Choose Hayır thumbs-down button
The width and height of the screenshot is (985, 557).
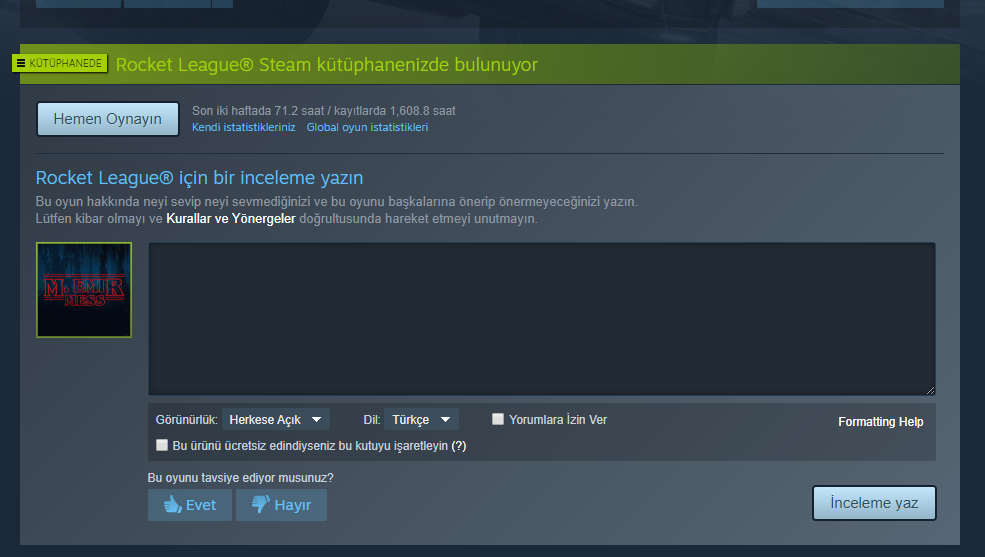281,505
